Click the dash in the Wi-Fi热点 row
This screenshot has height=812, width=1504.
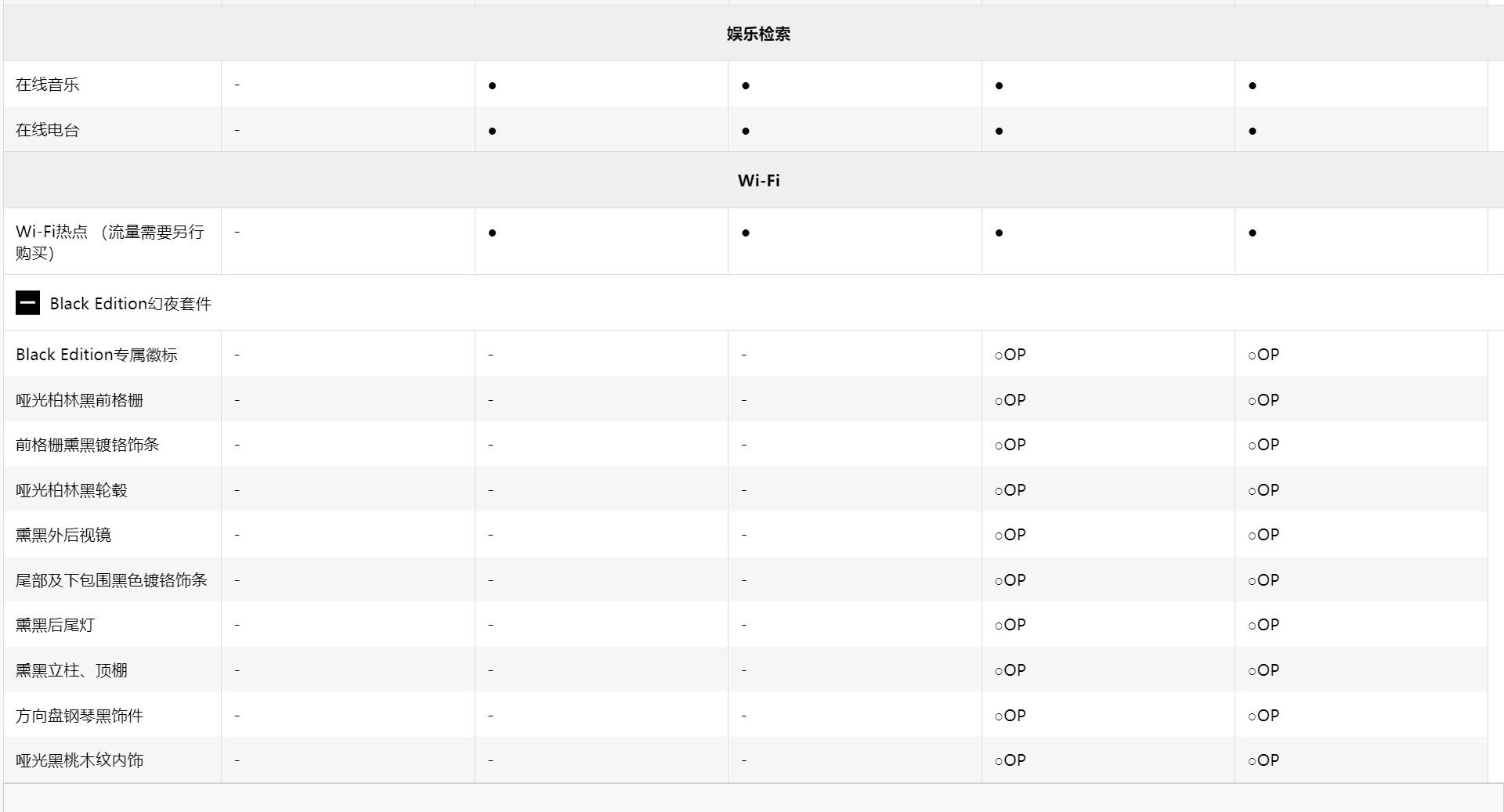(x=237, y=232)
